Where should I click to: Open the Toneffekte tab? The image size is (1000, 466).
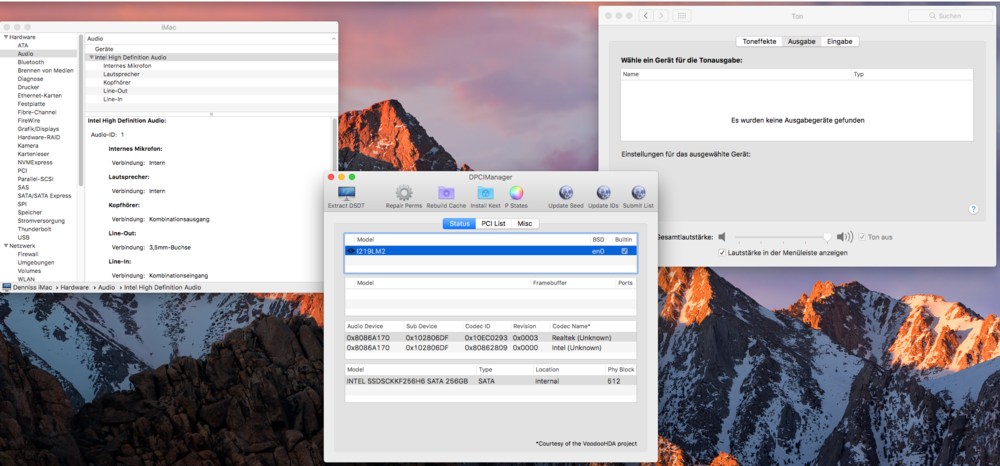point(759,41)
